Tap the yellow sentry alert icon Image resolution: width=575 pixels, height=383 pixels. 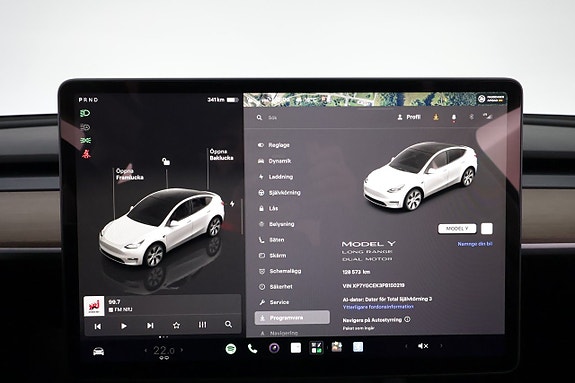coord(436,117)
